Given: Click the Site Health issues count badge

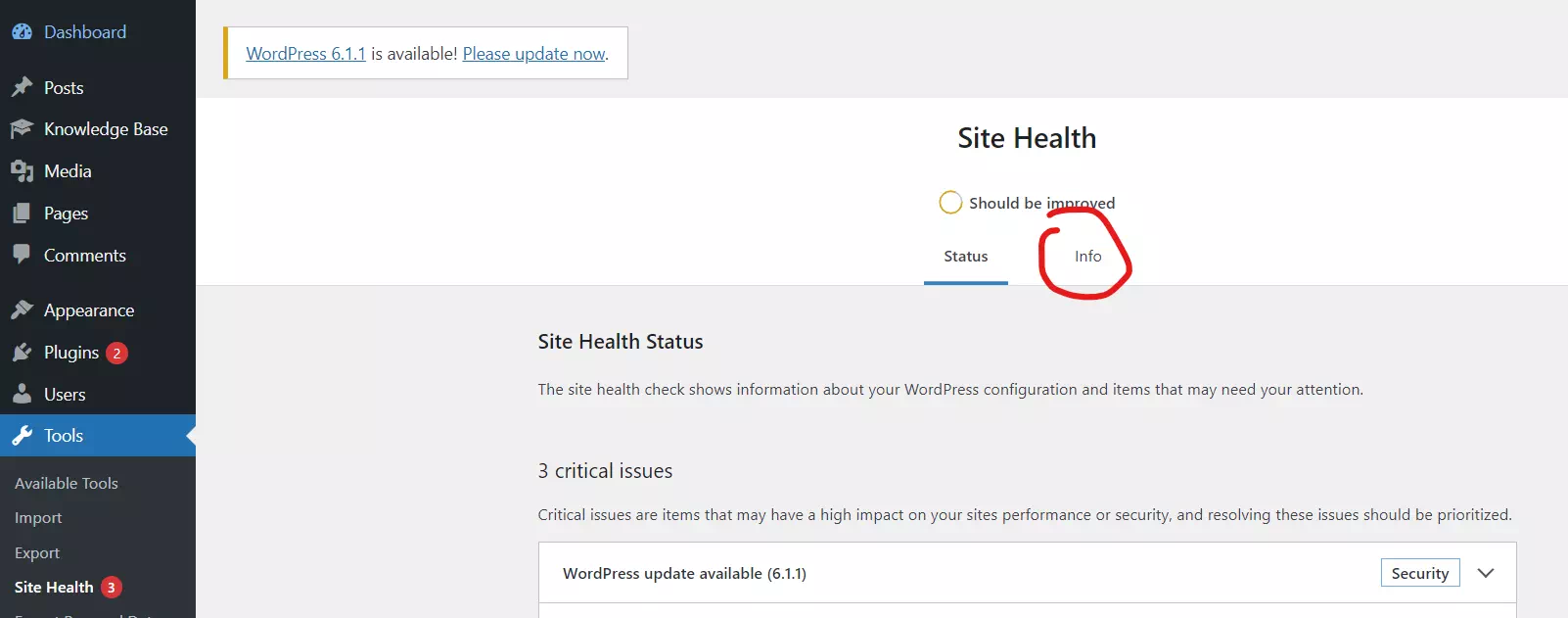Looking at the screenshot, I should pos(112,588).
